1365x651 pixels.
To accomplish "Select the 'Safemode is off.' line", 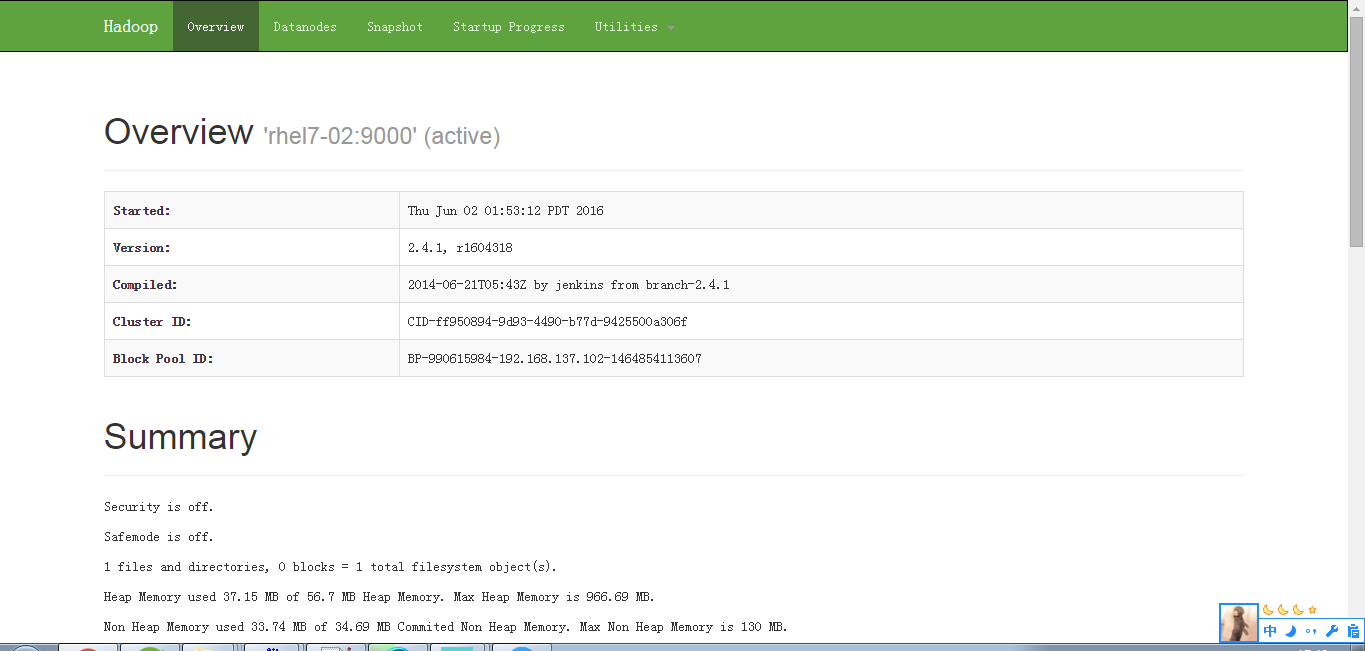I will coord(159,537).
